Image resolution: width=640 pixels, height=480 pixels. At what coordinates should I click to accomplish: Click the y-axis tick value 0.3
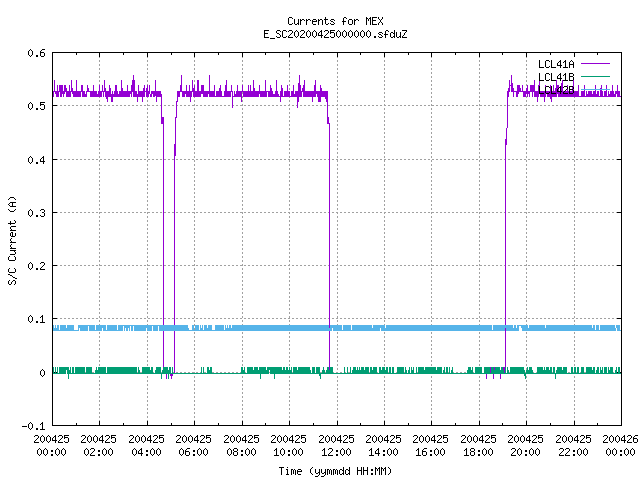(36, 213)
